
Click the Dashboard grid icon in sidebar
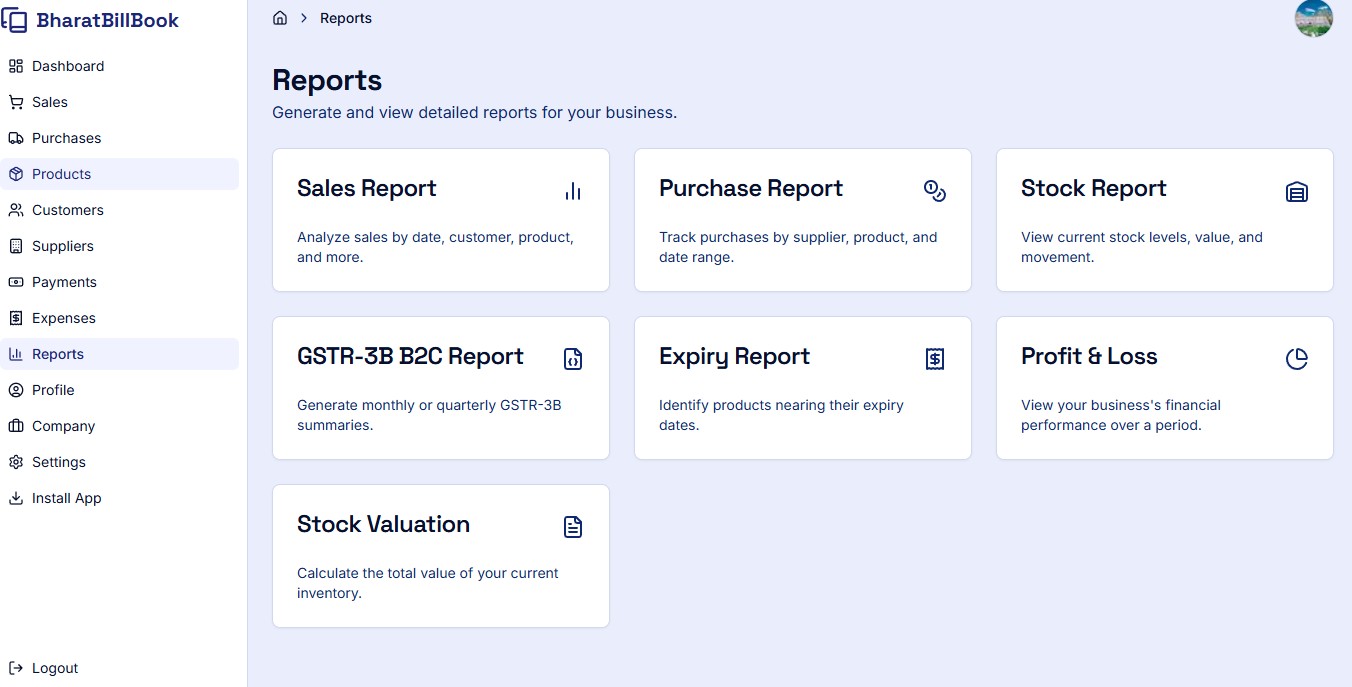(15, 66)
